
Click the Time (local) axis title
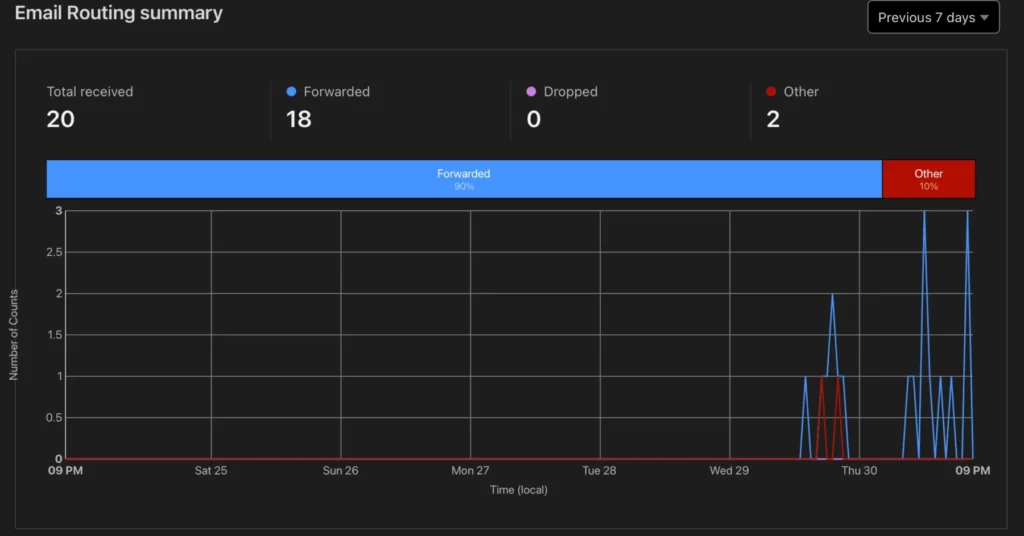pyautogui.click(x=518, y=490)
